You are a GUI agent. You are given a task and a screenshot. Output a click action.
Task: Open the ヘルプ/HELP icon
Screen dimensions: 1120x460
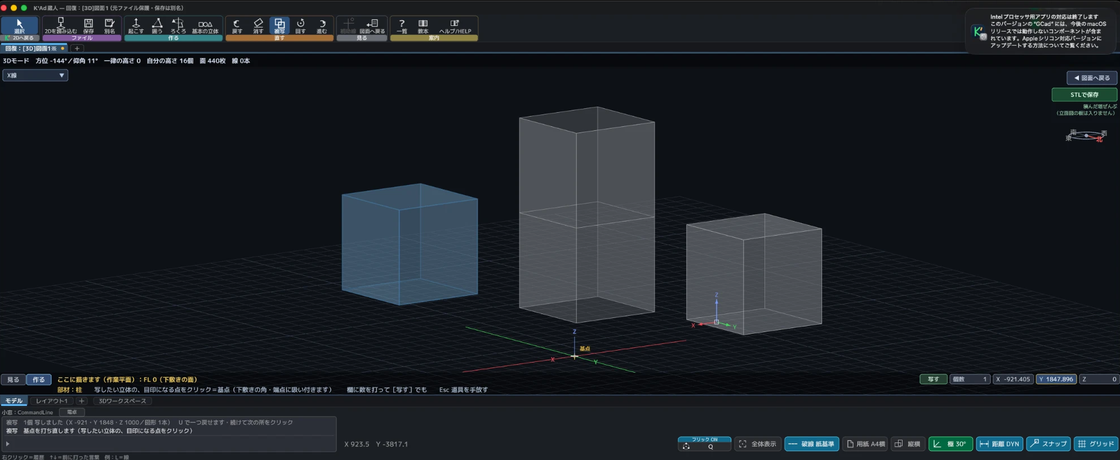point(454,26)
